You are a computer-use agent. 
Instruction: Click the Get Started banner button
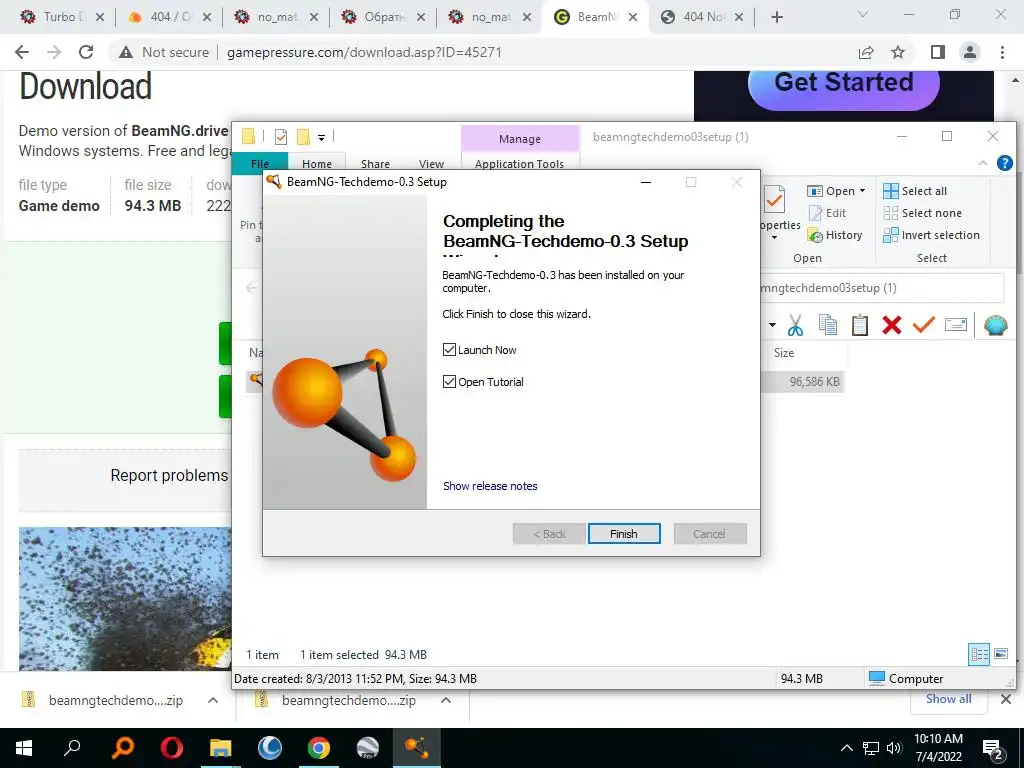pos(844,84)
